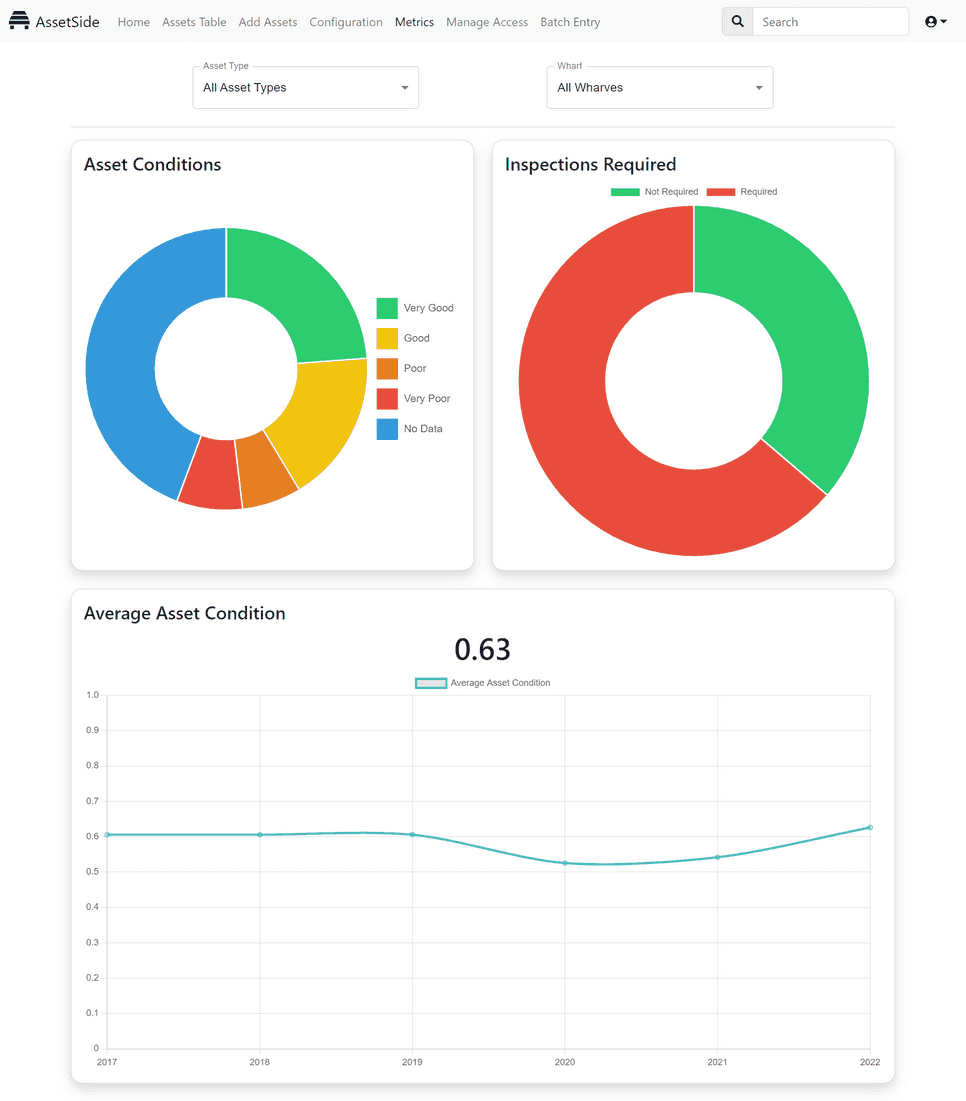Image resolution: width=966 pixels, height=1101 pixels.
Task: Go to the Add Assets page
Action: click(267, 21)
